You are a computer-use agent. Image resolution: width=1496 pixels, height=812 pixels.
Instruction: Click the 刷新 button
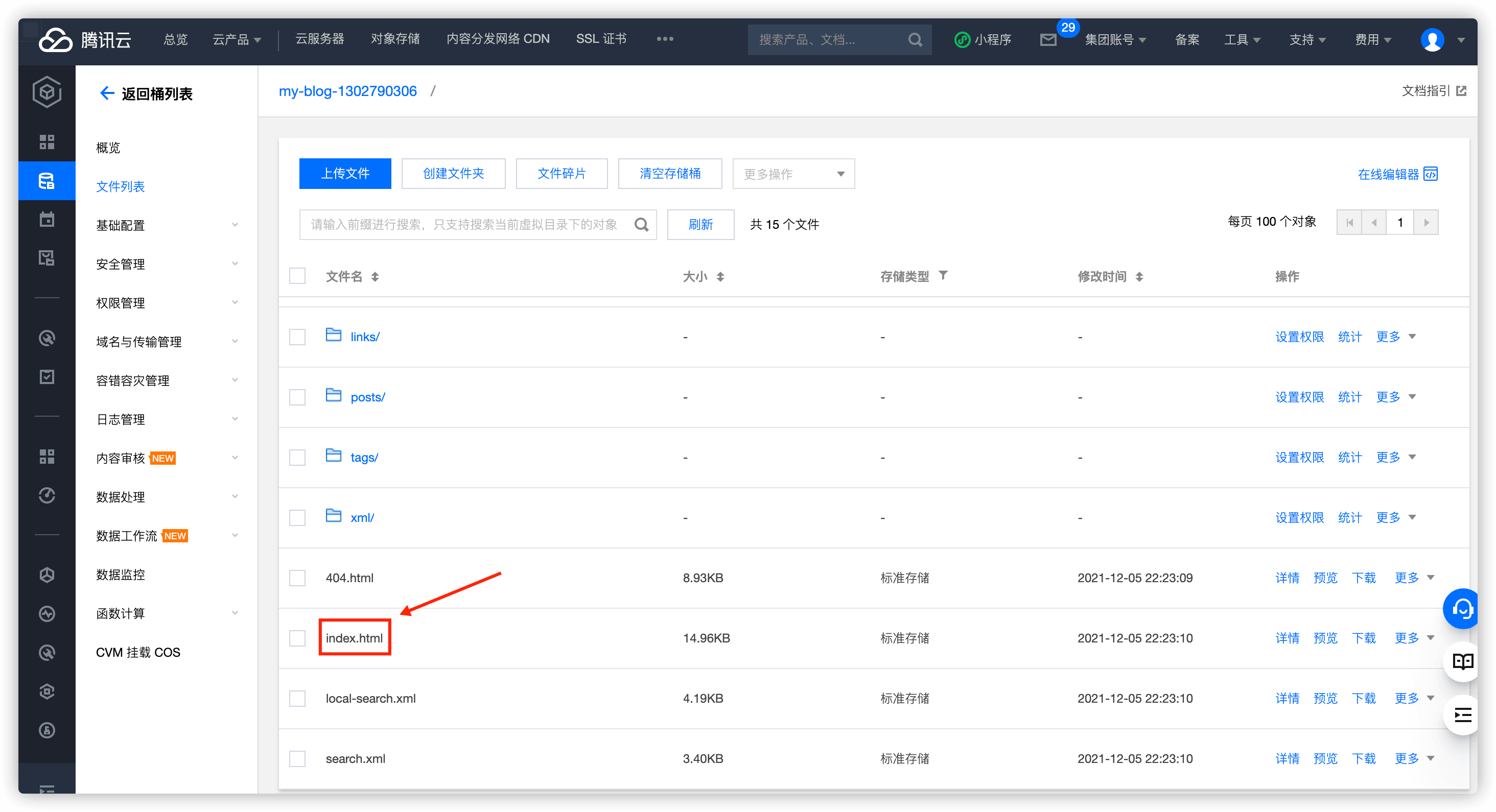pos(700,225)
